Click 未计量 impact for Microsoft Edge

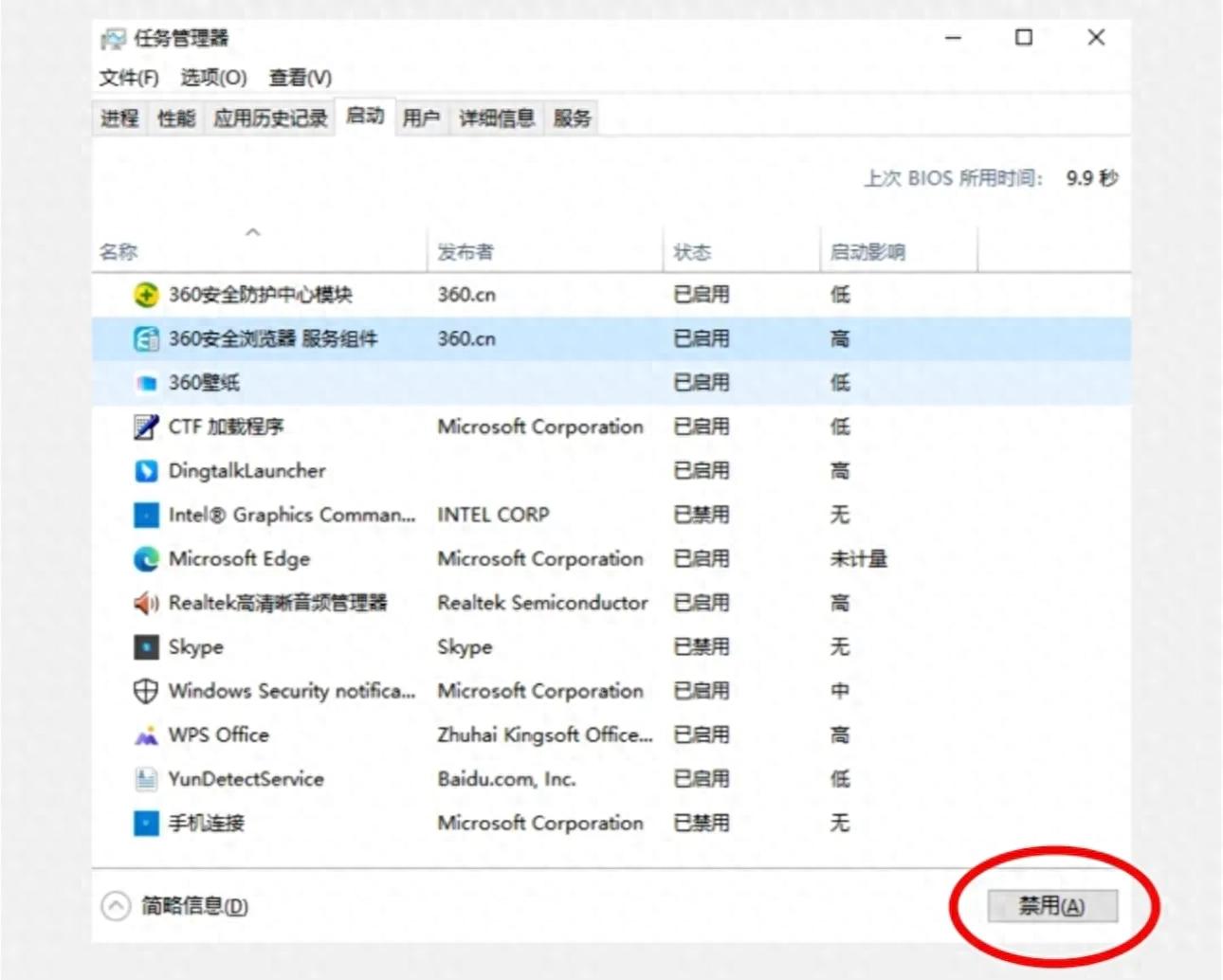pos(859,559)
